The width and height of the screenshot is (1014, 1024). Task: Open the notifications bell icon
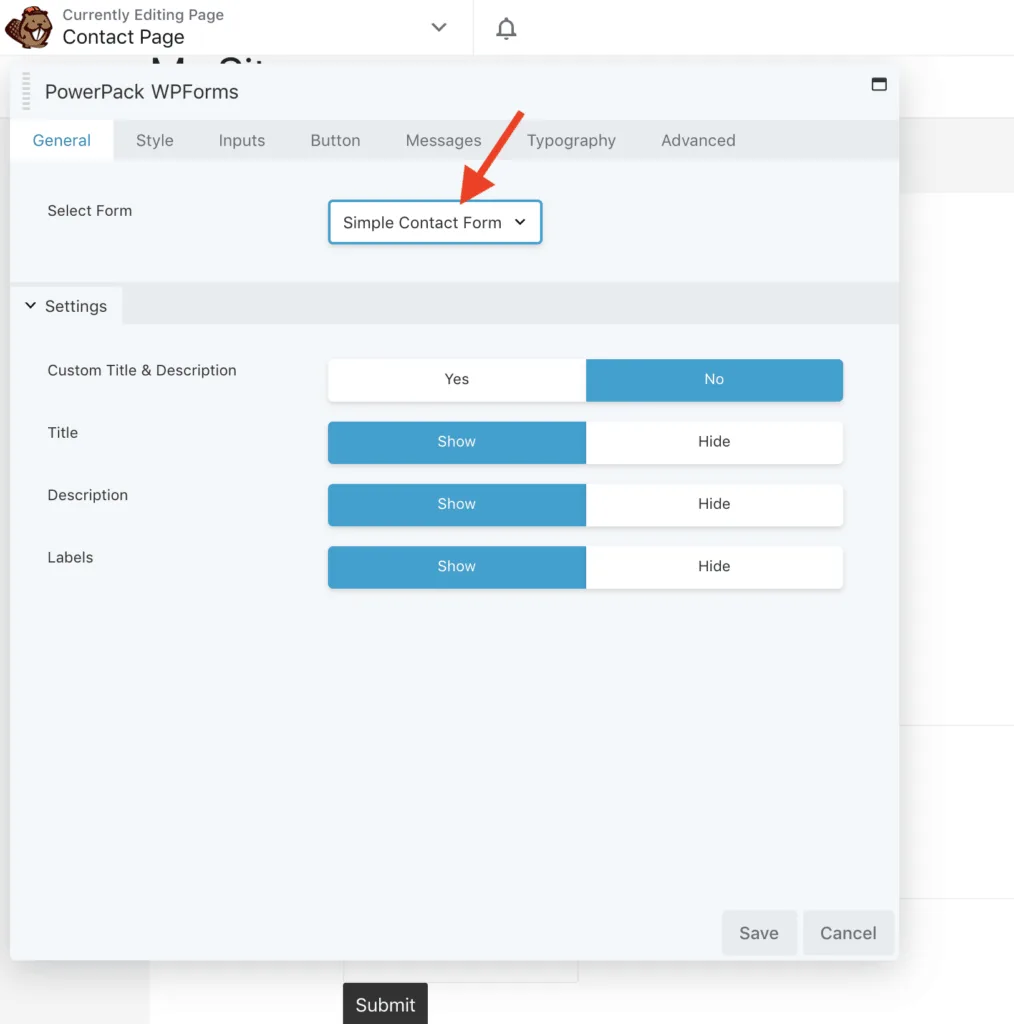506,28
